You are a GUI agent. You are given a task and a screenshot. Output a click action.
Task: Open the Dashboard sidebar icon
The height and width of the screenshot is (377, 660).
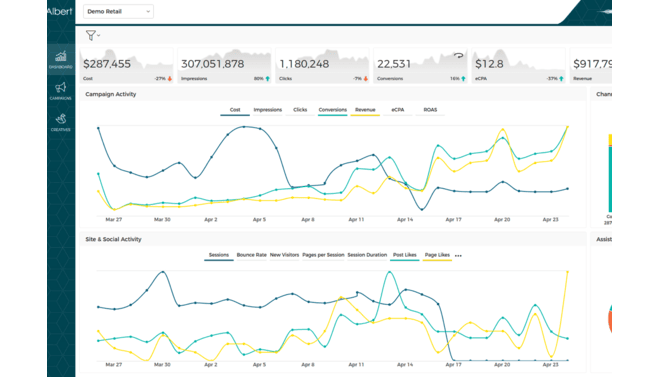(x=61, y=59)
